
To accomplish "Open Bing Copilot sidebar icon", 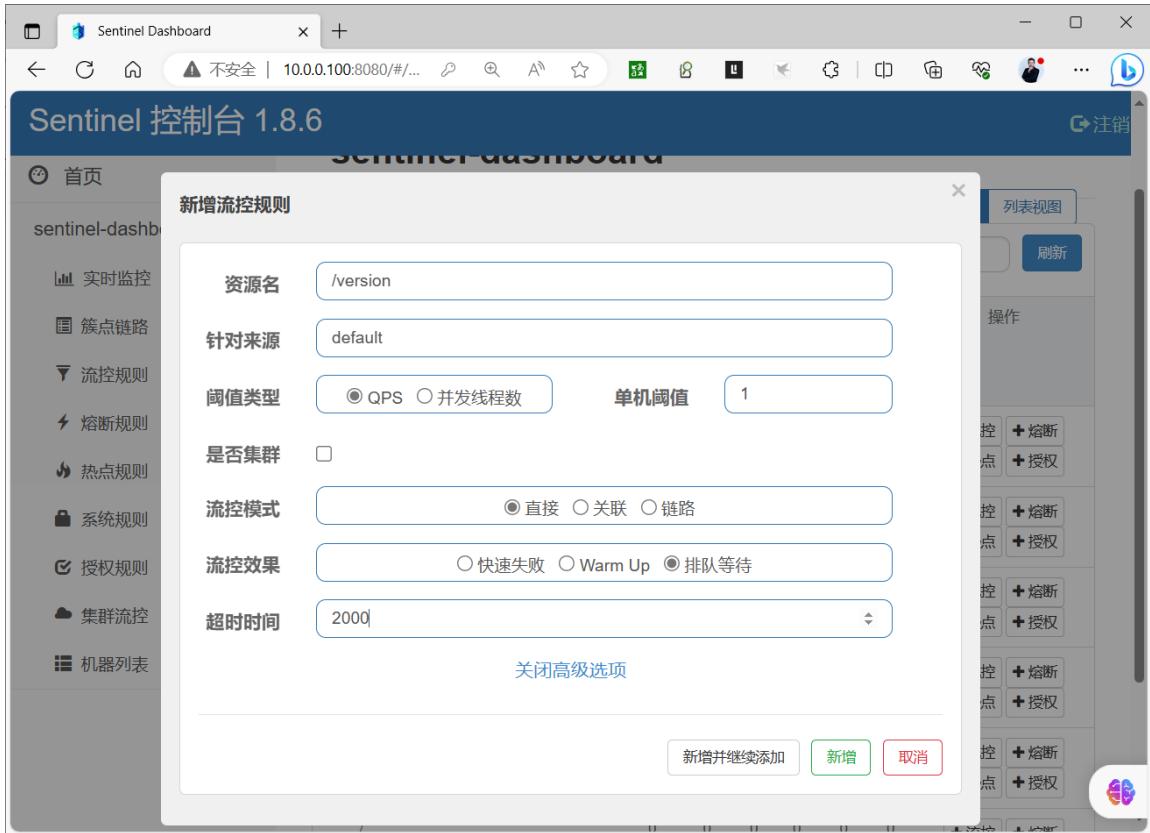I will 1127,70.
